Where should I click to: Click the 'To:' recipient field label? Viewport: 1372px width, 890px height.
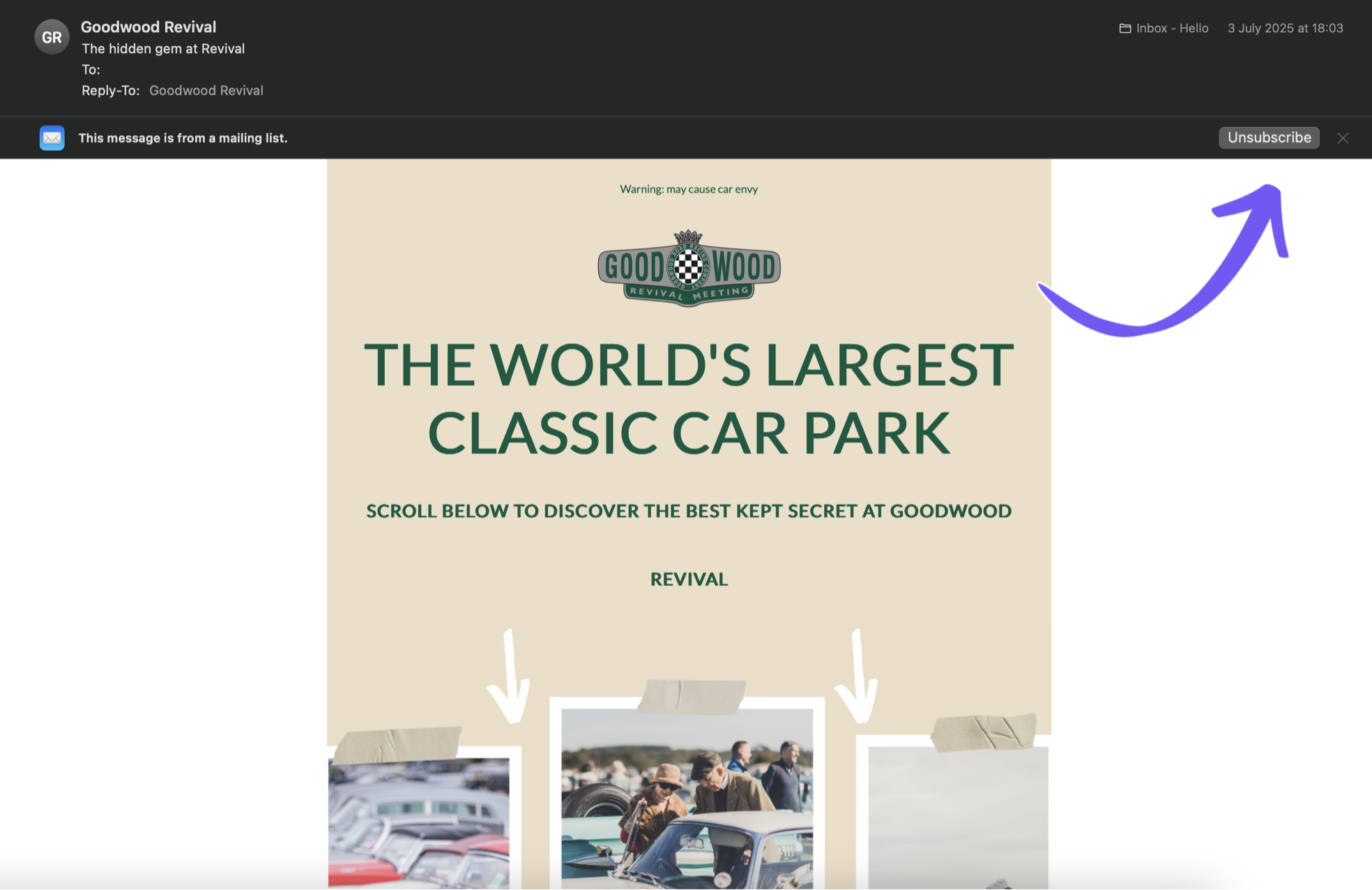[91, 70]
